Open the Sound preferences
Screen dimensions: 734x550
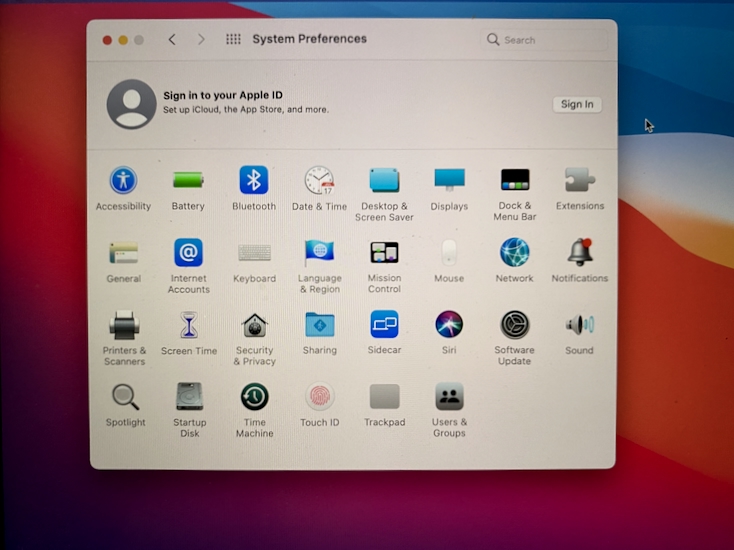point(580,324)
